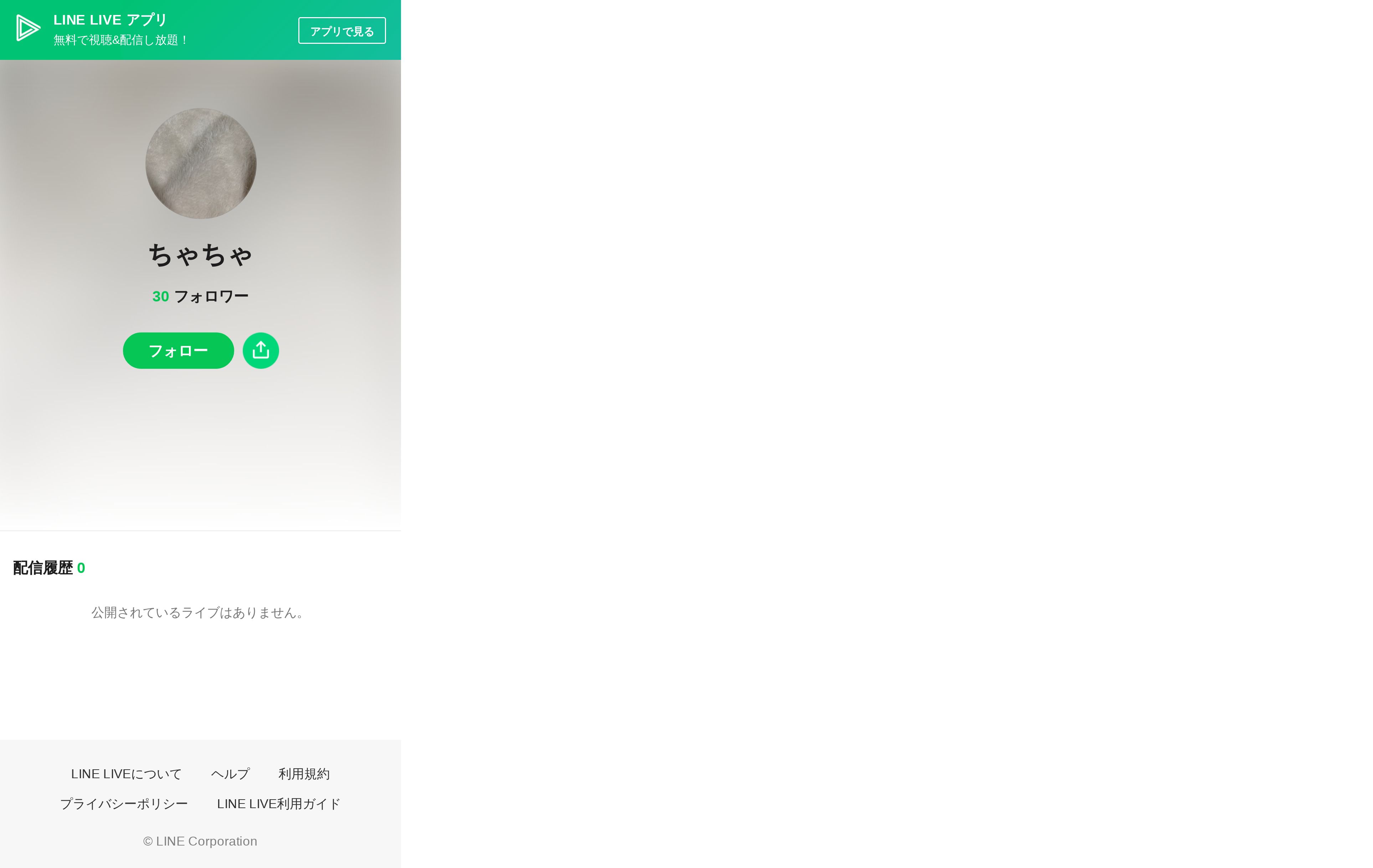This screenshot has width=1373, height=868.
Task: Follow ちゃちゃ with the フォロー button
Action: [179, 351]
